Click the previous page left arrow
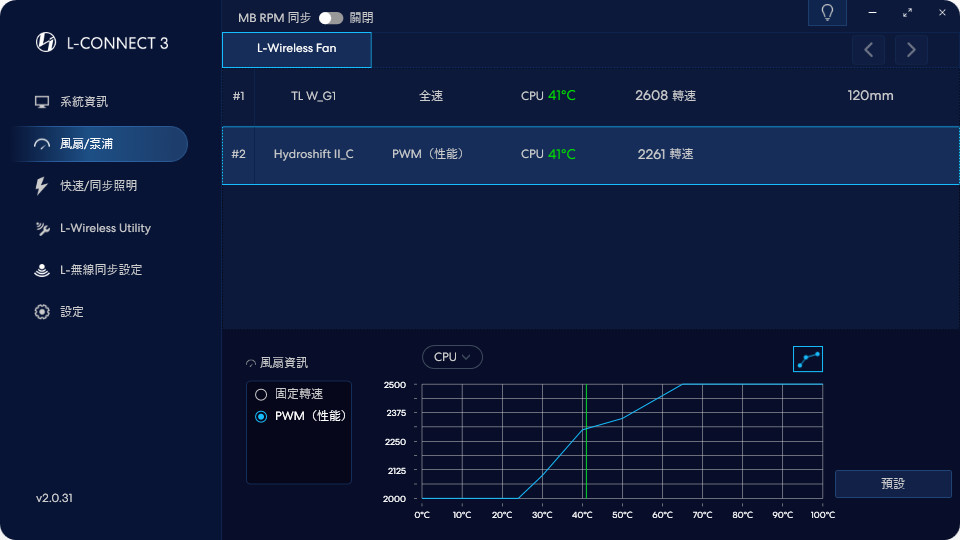 coord(868,50)
